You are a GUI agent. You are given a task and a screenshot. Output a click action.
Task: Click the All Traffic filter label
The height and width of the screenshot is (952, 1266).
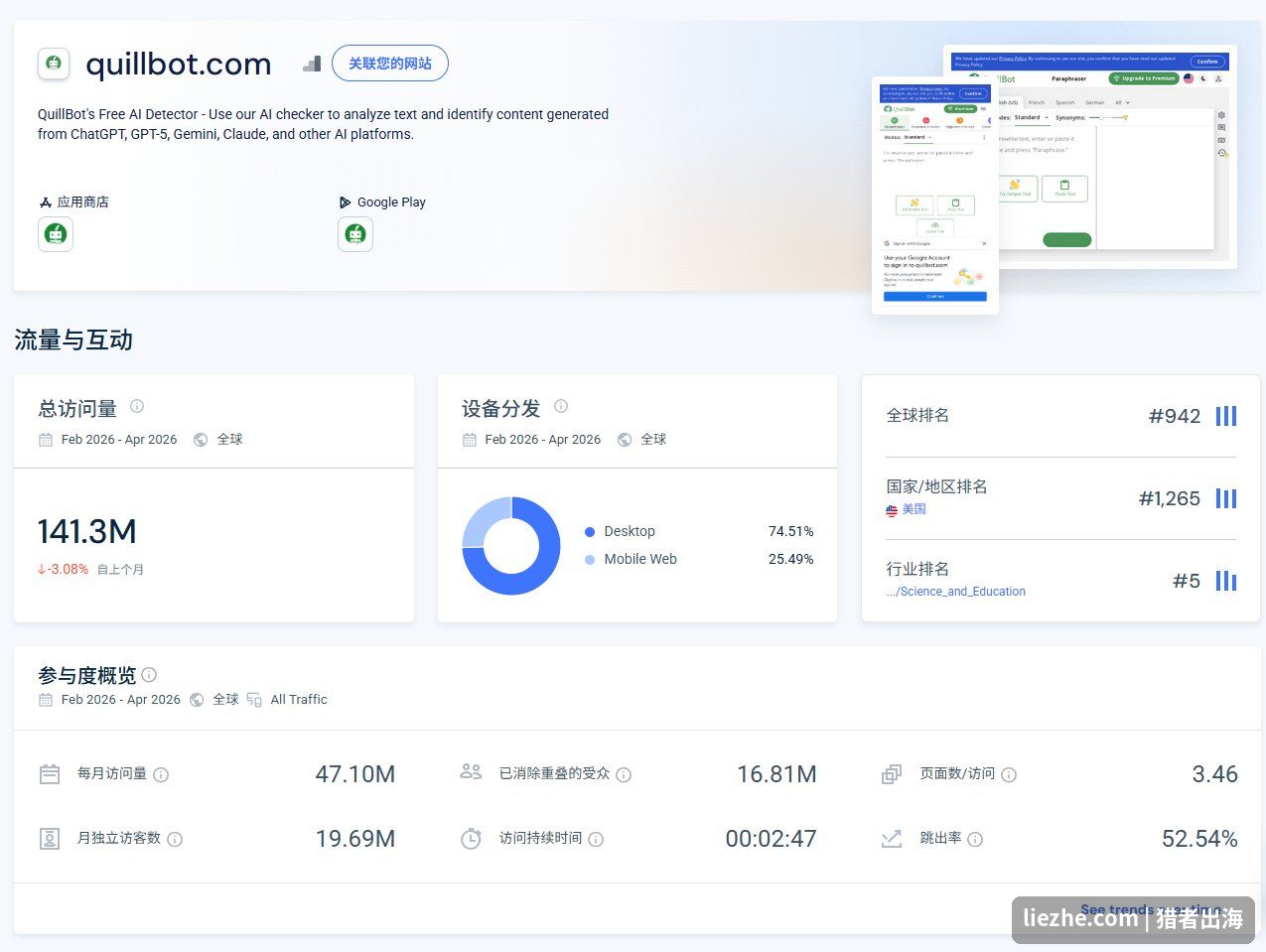299,700
